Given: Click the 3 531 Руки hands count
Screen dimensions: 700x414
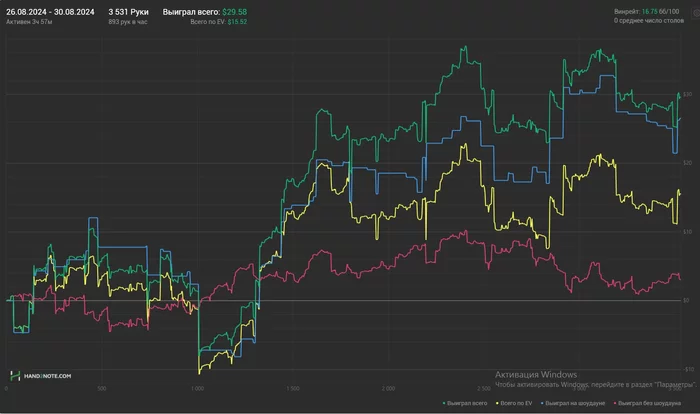Looking at the screenshot, I should 129,11.
